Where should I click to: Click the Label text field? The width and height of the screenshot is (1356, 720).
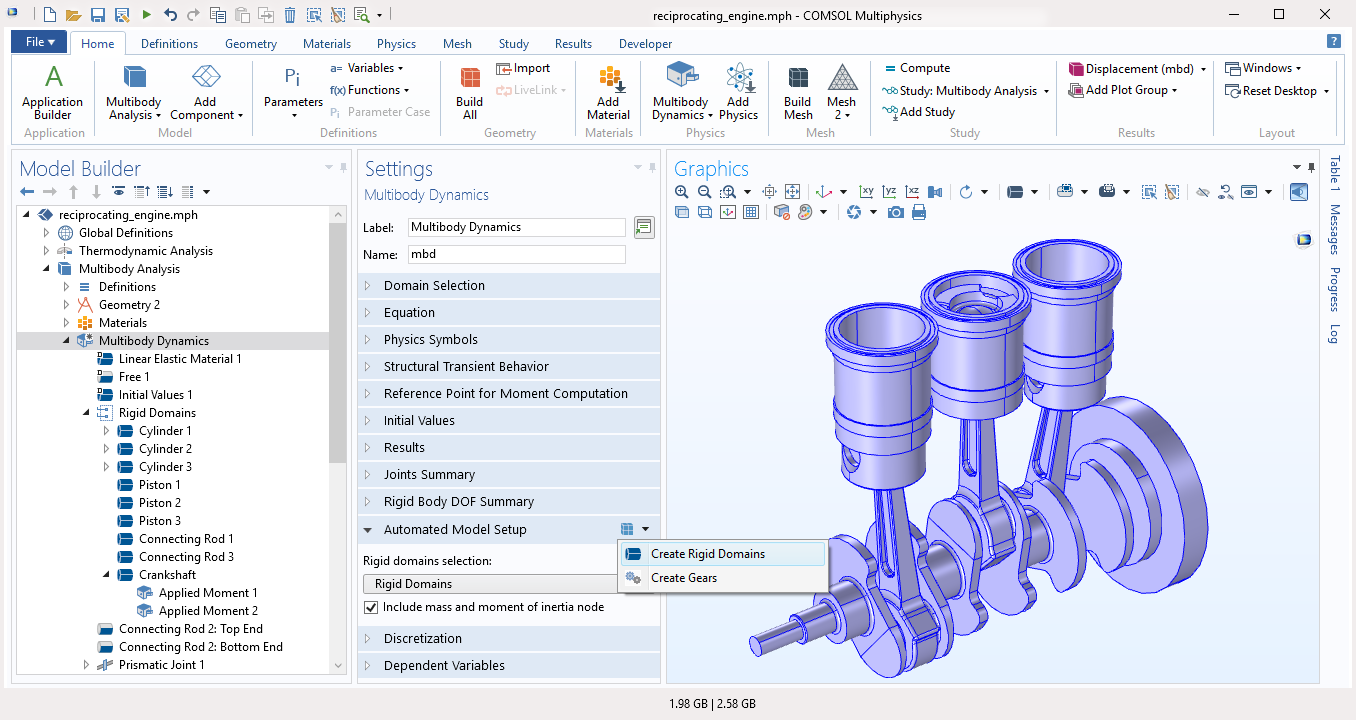click(x=515, y=227)
